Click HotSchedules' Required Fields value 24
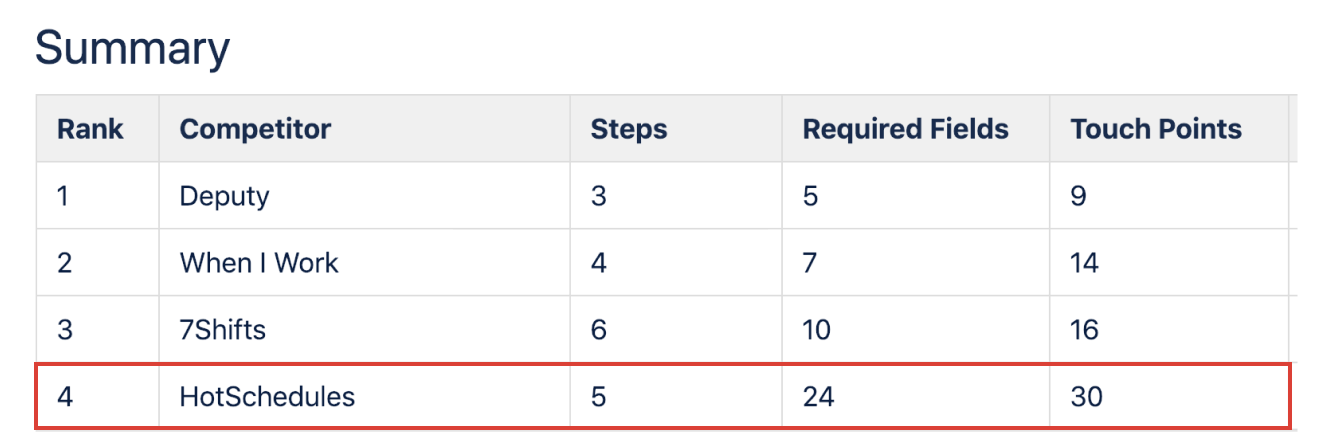The image size is (1326, 432). point(819,397)
